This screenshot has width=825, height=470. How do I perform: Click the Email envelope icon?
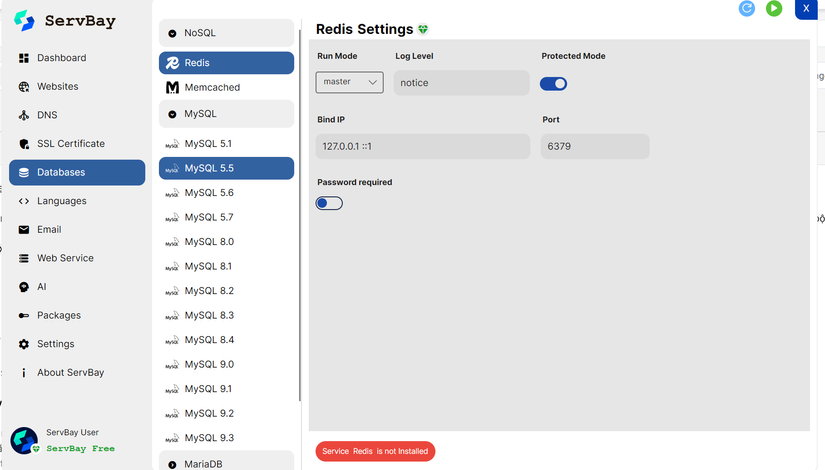pos(24,229)
